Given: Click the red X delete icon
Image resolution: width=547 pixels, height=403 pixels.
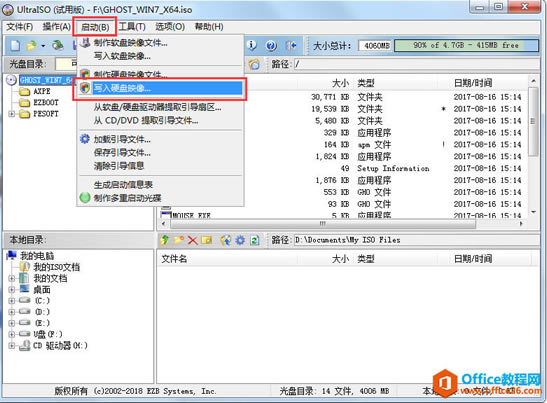Looking at the screenshot, I should 193,240.
